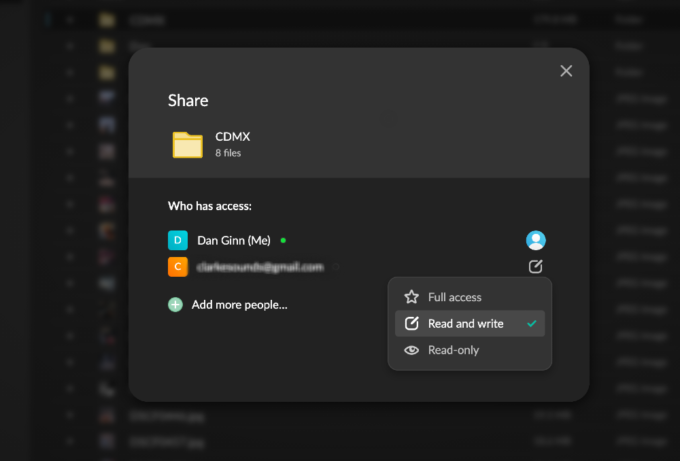The image size is (680, 461).
Task: Click the green plus Add people icon
Action: pos(175,304)
